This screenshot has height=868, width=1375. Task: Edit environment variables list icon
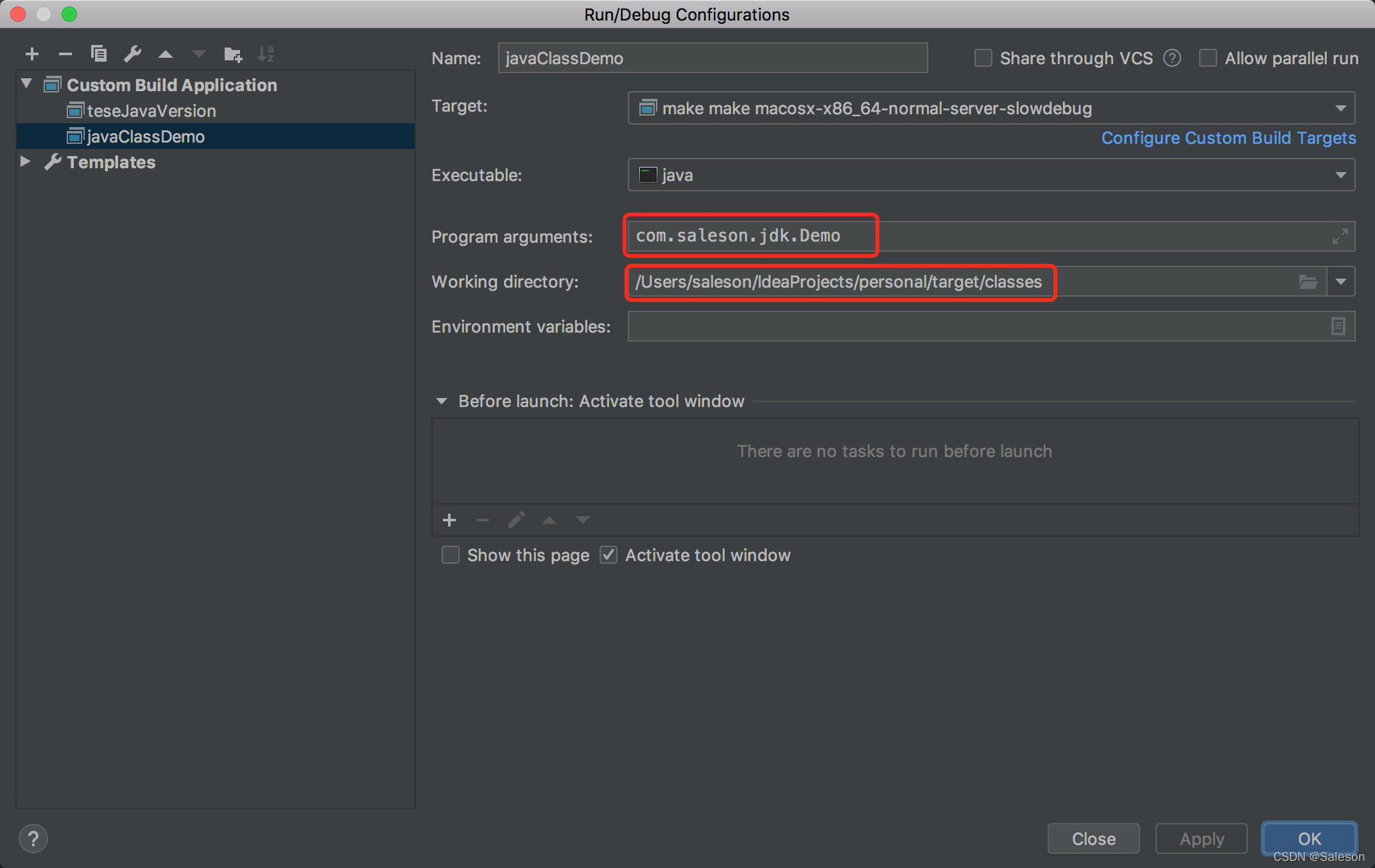[x=1338, y=326]
